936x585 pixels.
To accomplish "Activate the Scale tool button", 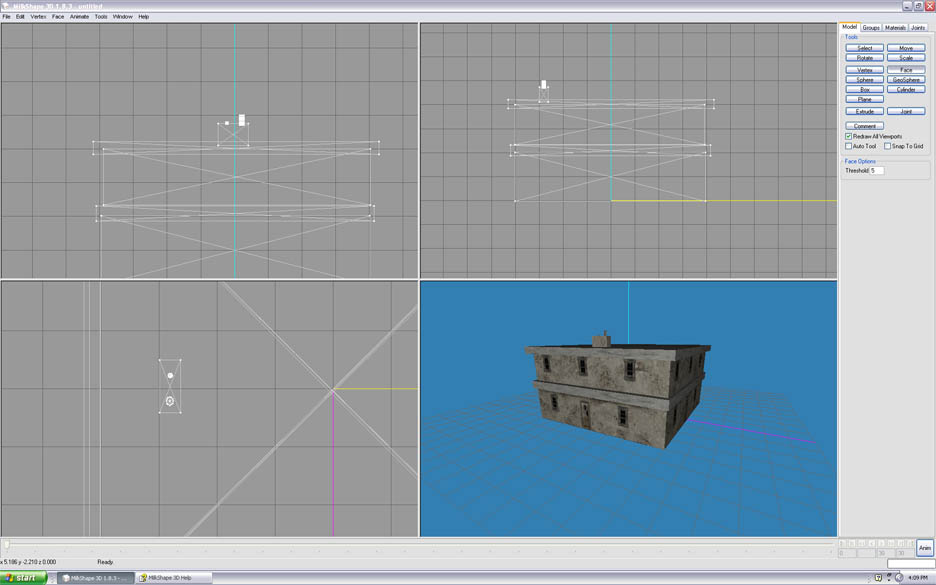I will (906, 58).
